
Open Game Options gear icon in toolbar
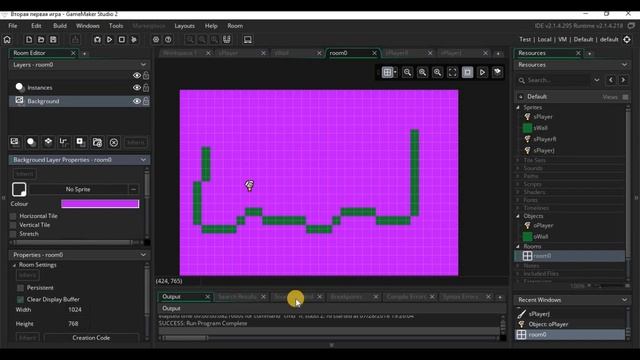point(156,40)
